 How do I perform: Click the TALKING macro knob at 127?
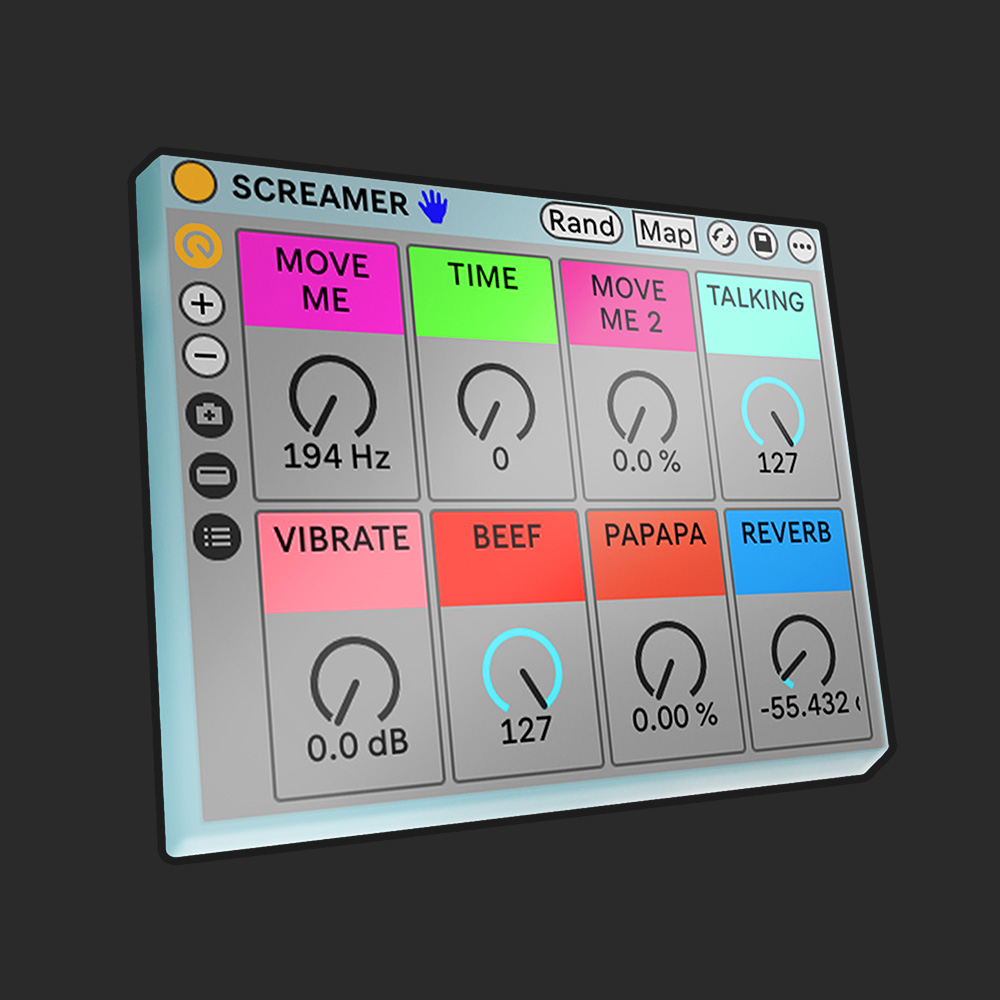click(772, 412)
